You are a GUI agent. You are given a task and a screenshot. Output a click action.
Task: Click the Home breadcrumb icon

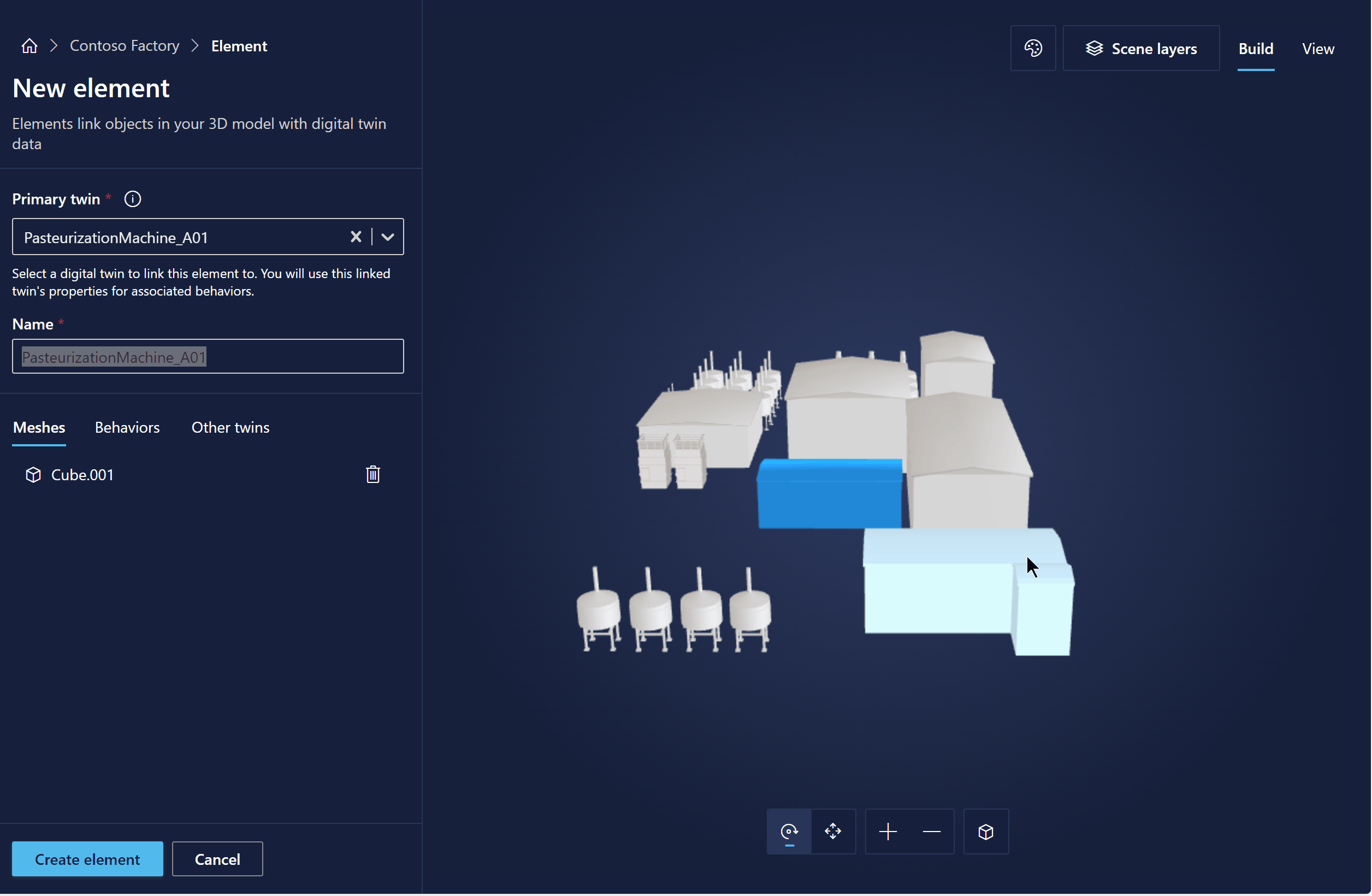click(x=28, y=45)
